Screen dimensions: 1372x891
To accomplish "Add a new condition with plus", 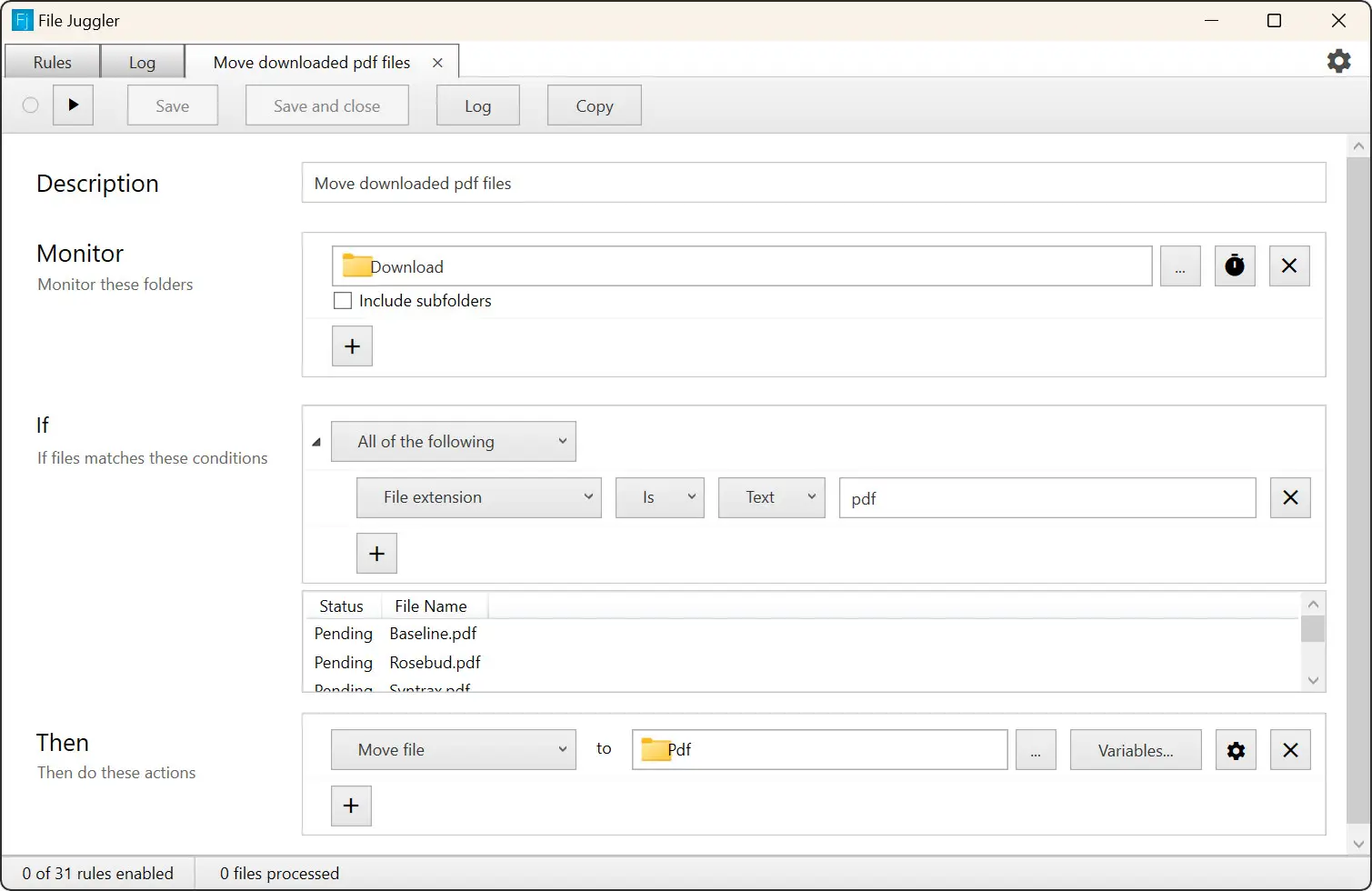I will (x=376, y=554).
